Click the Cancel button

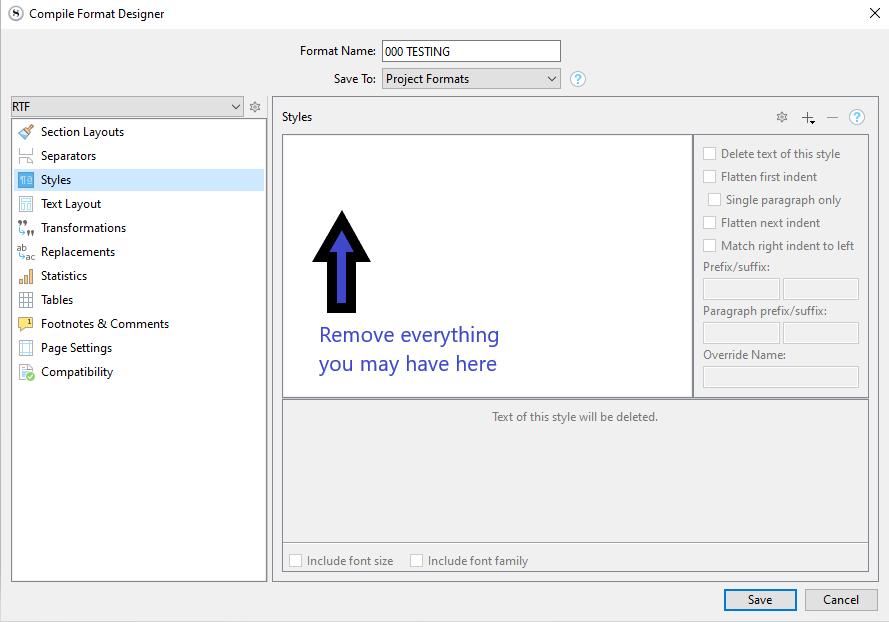pos(840,600)
